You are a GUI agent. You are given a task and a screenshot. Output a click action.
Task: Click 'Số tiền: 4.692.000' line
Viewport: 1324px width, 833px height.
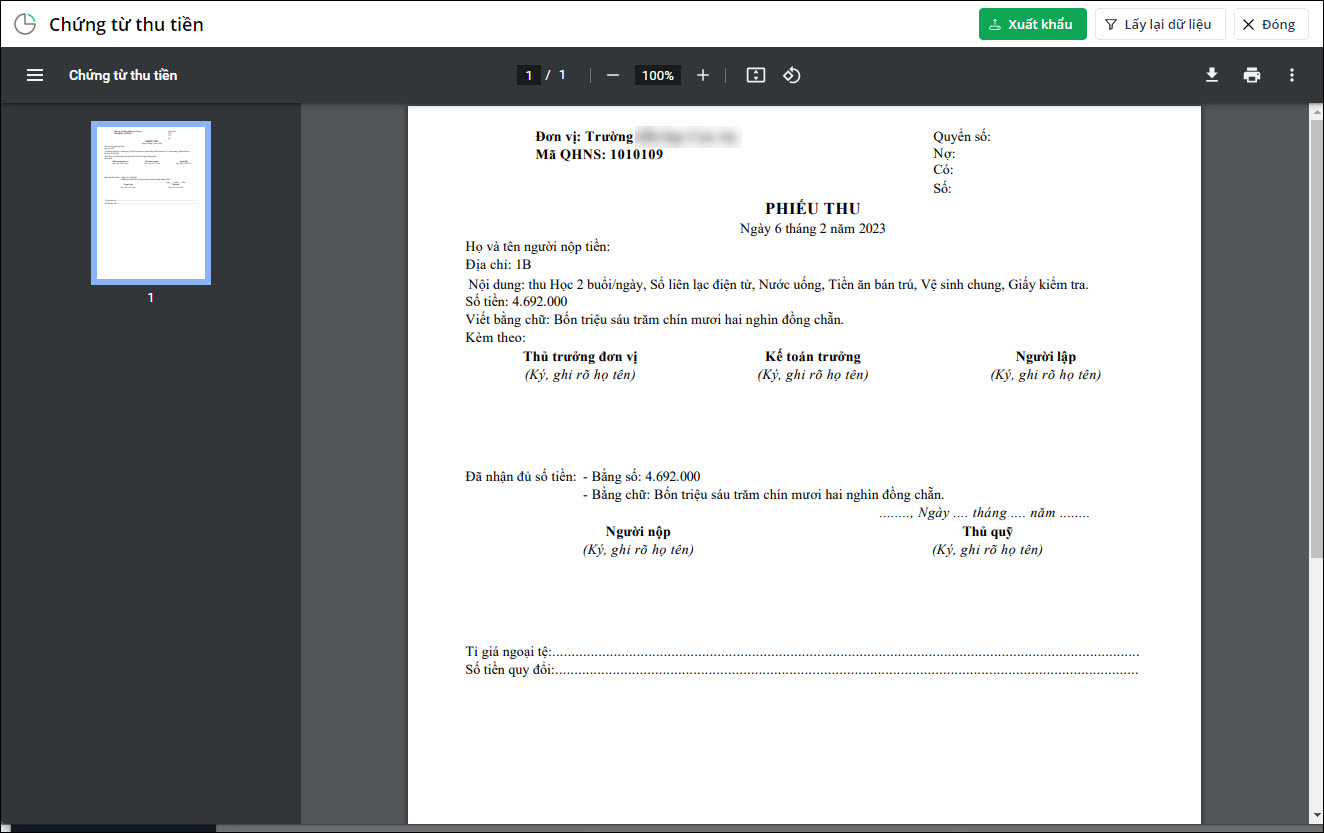coord(516,302)
